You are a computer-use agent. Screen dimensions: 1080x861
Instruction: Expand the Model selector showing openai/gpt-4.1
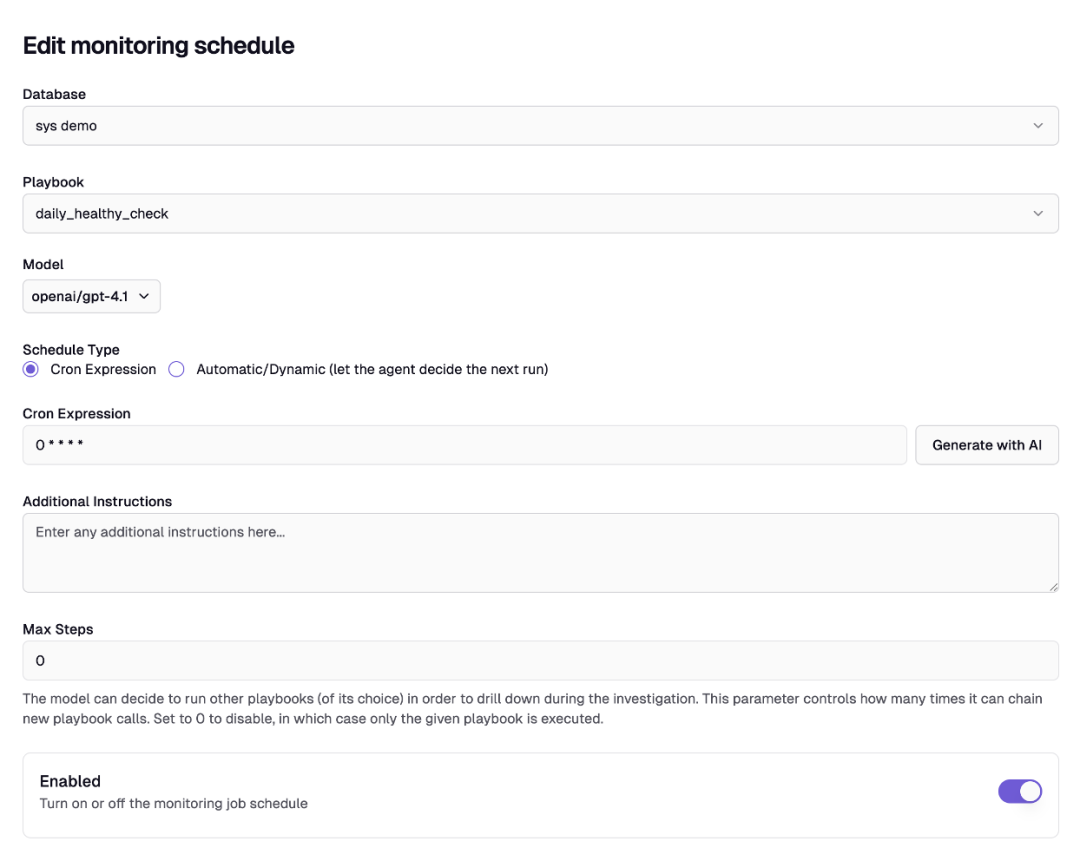[x=90, y=297]
